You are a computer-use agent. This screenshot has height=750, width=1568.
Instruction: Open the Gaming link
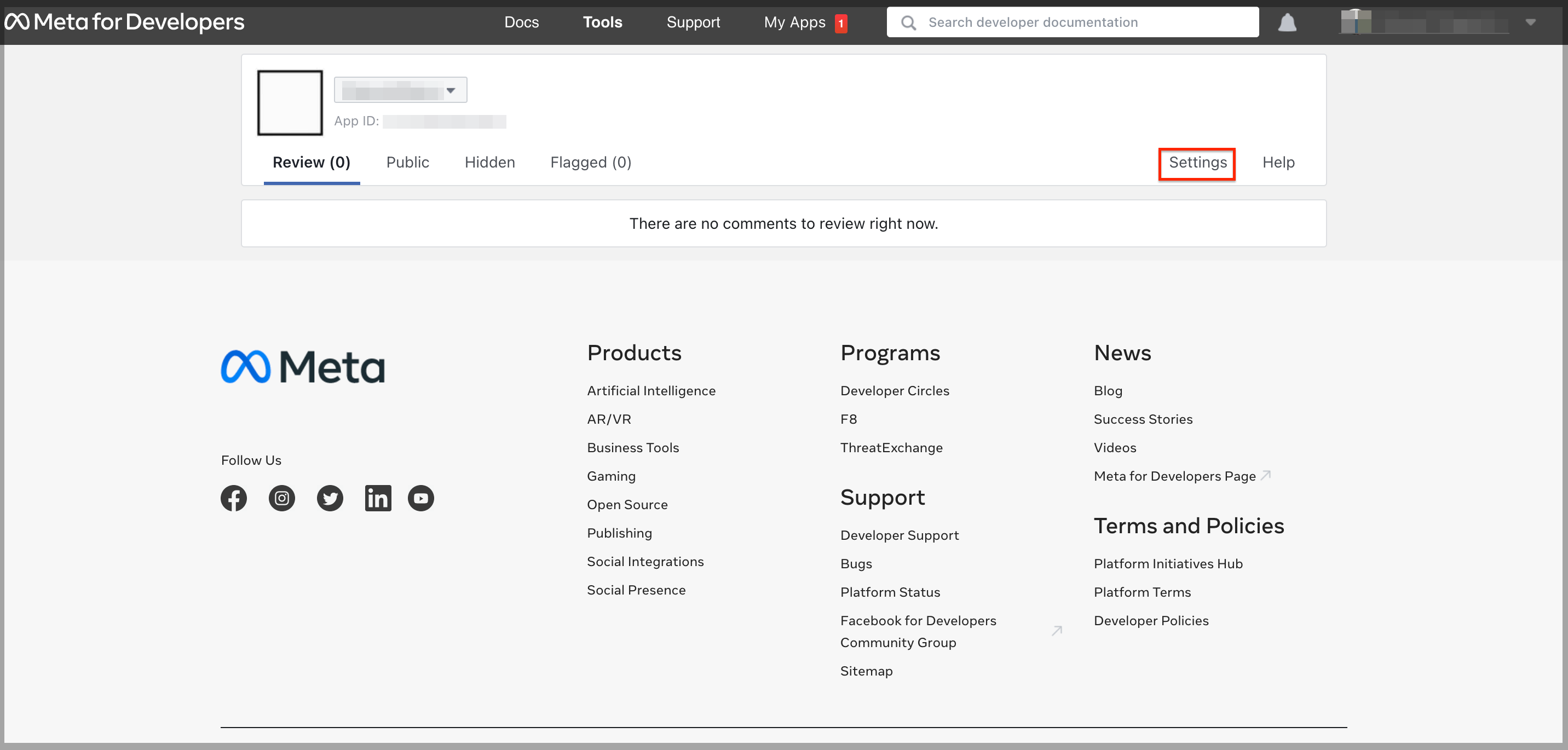[610, 476]
